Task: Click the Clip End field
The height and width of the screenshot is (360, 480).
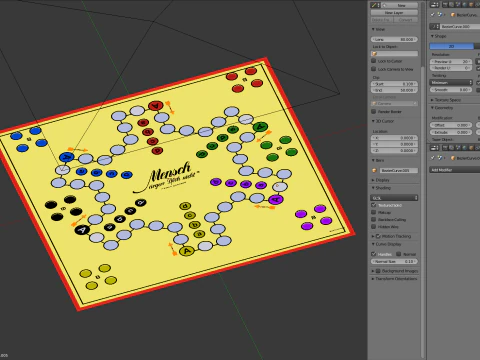Action: coord(394,90)
